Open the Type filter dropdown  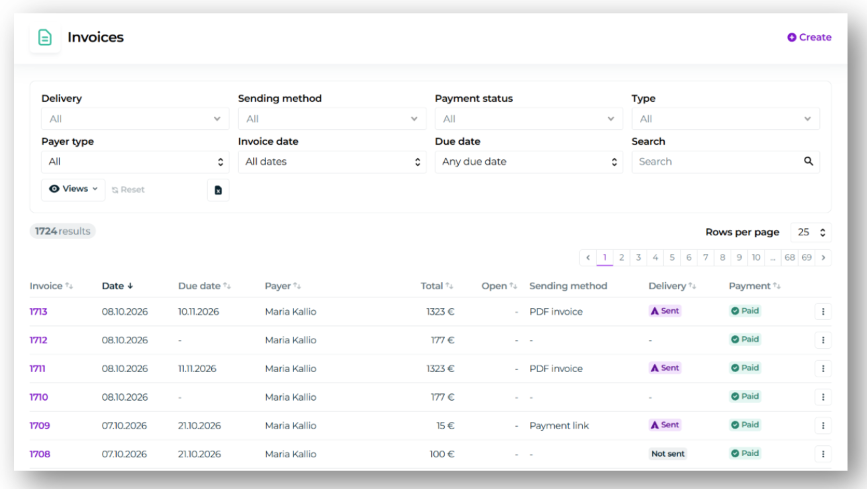(x=725, y=119)
